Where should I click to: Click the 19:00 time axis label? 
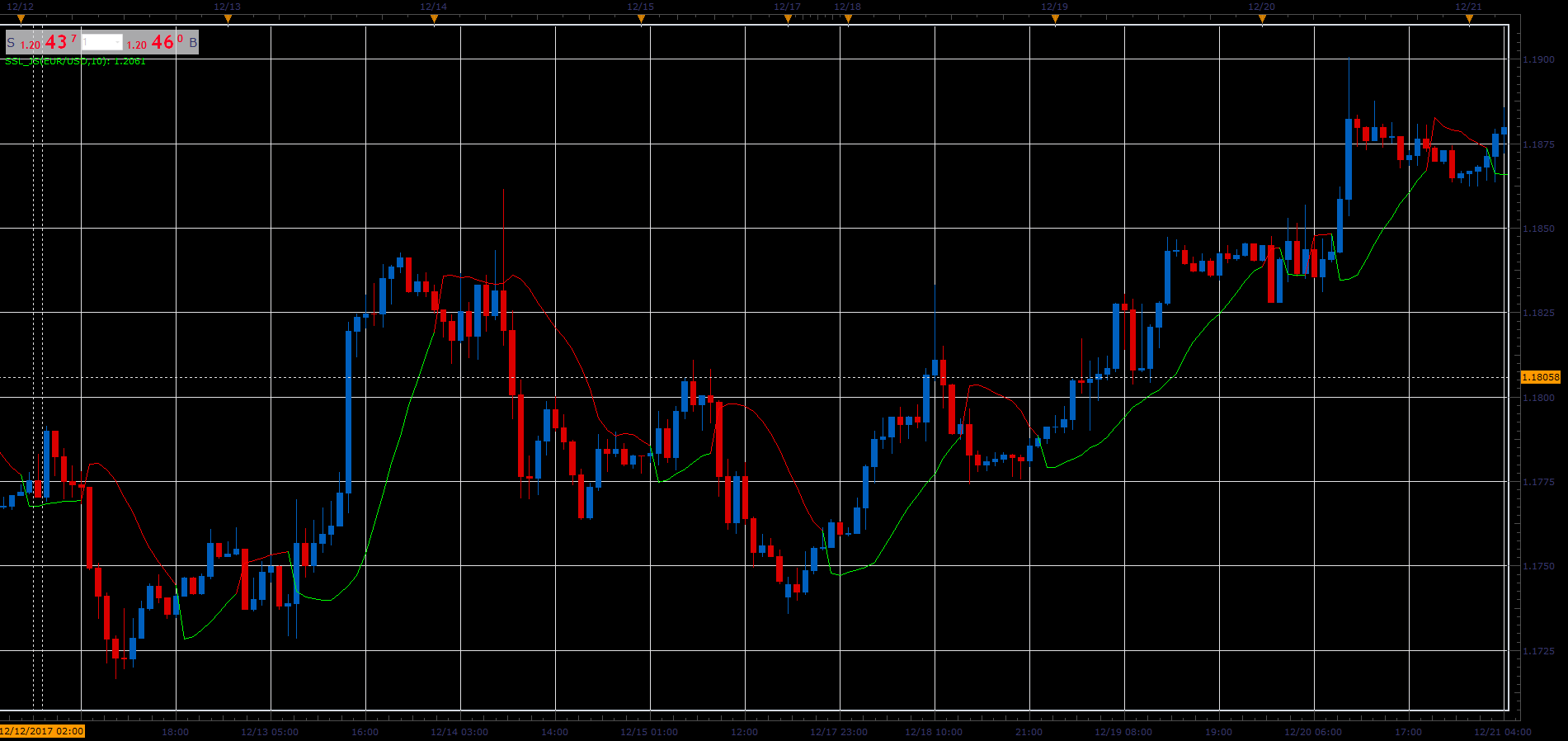[1218, 732]
